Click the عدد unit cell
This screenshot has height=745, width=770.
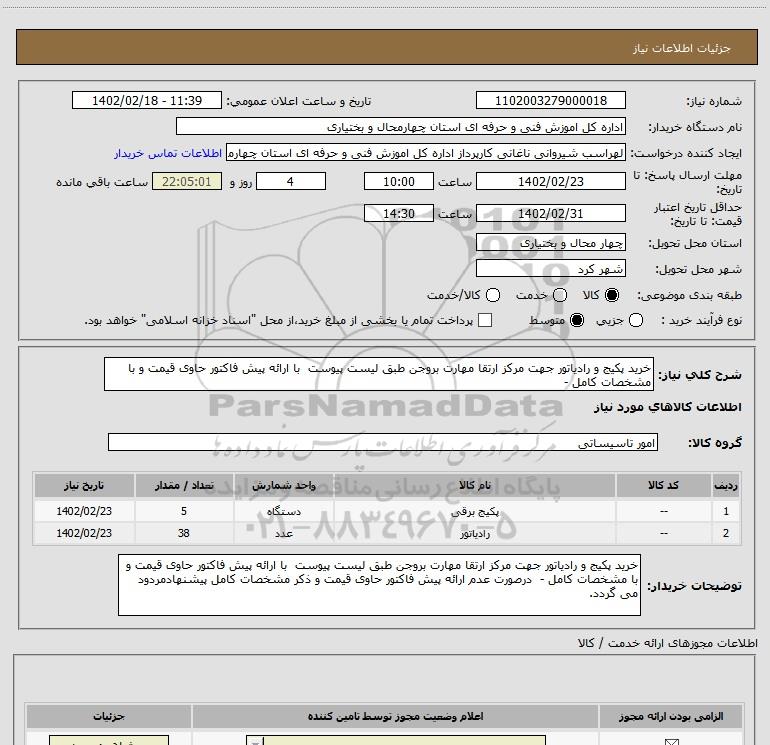tap(284, 533)
